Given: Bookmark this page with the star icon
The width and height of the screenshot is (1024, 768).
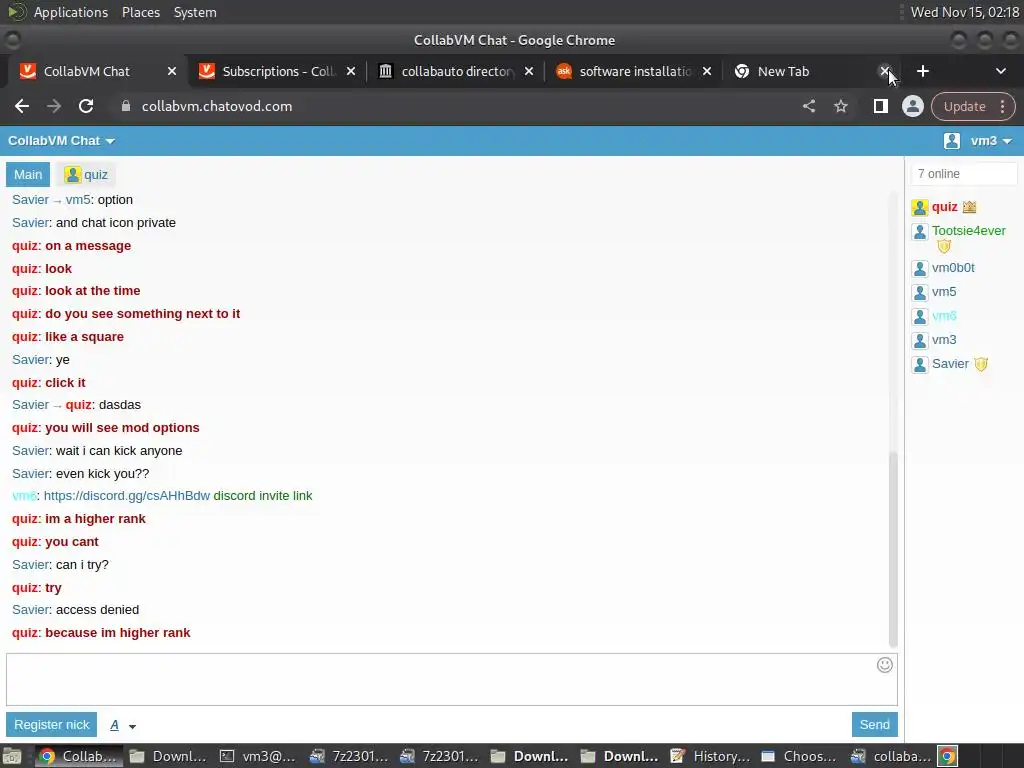Looking at the screenshot, I should [x=840, y=106].
